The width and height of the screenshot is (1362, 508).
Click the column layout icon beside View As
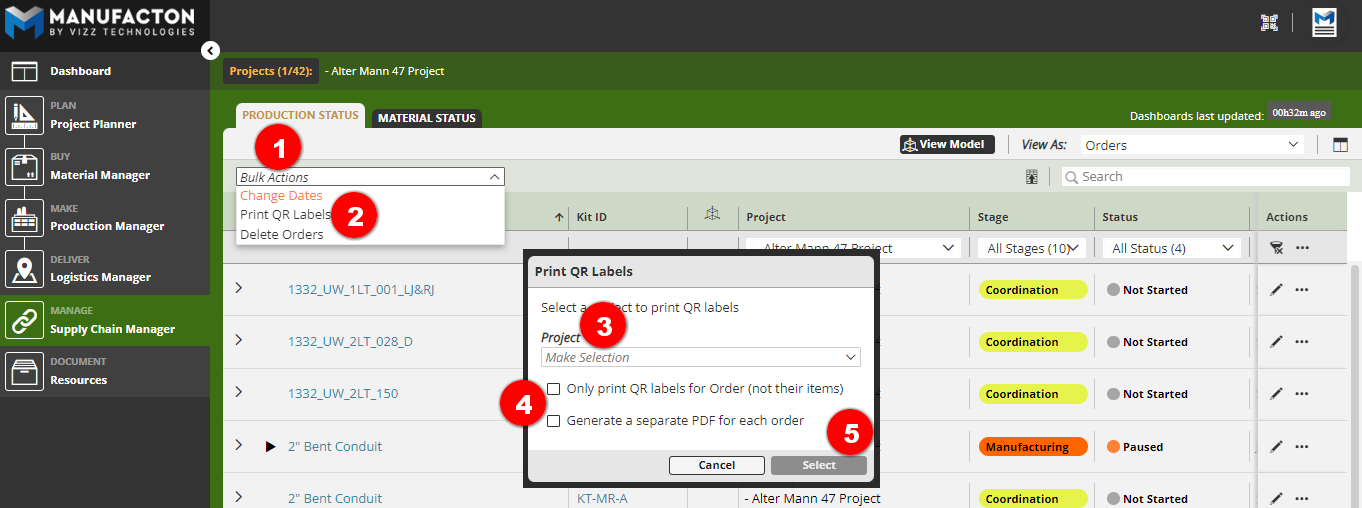tap(1340, 145)
